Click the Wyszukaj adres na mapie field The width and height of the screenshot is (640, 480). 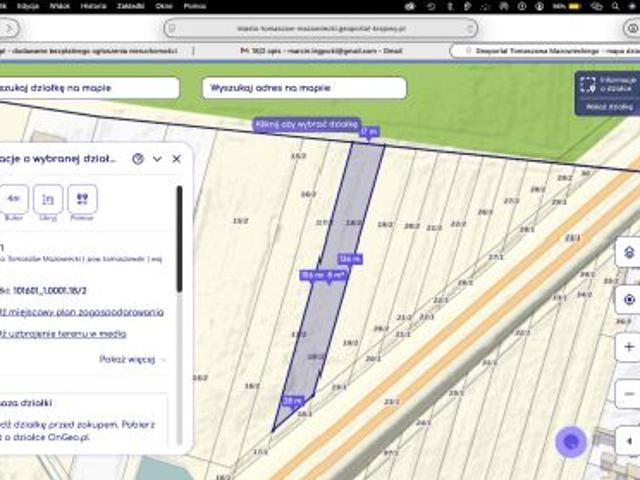pos(304,88)
